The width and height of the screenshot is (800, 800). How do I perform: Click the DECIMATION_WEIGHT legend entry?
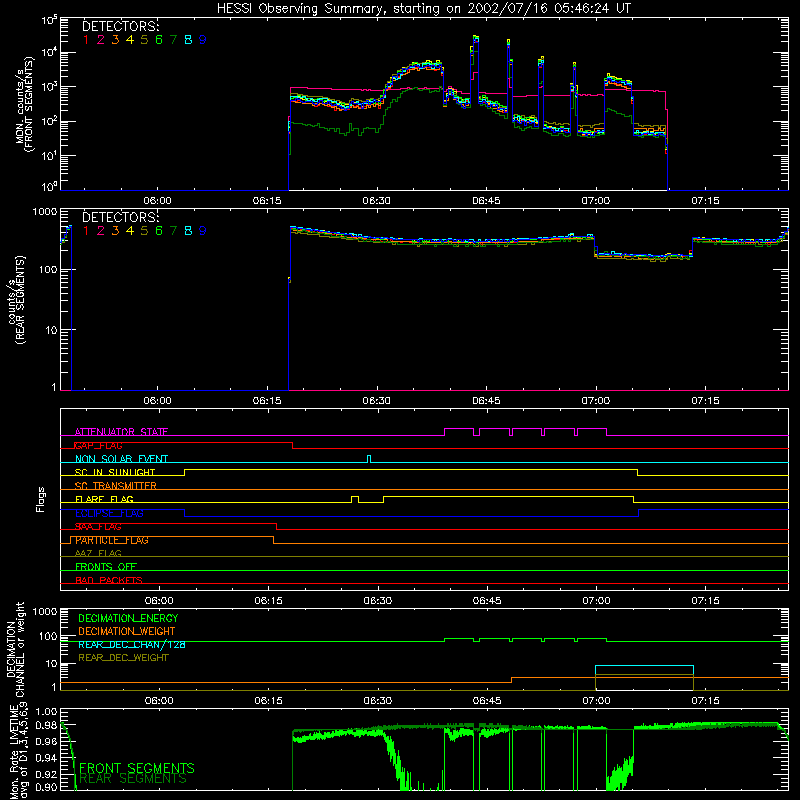pyautogui.click(x=127, y=631)
